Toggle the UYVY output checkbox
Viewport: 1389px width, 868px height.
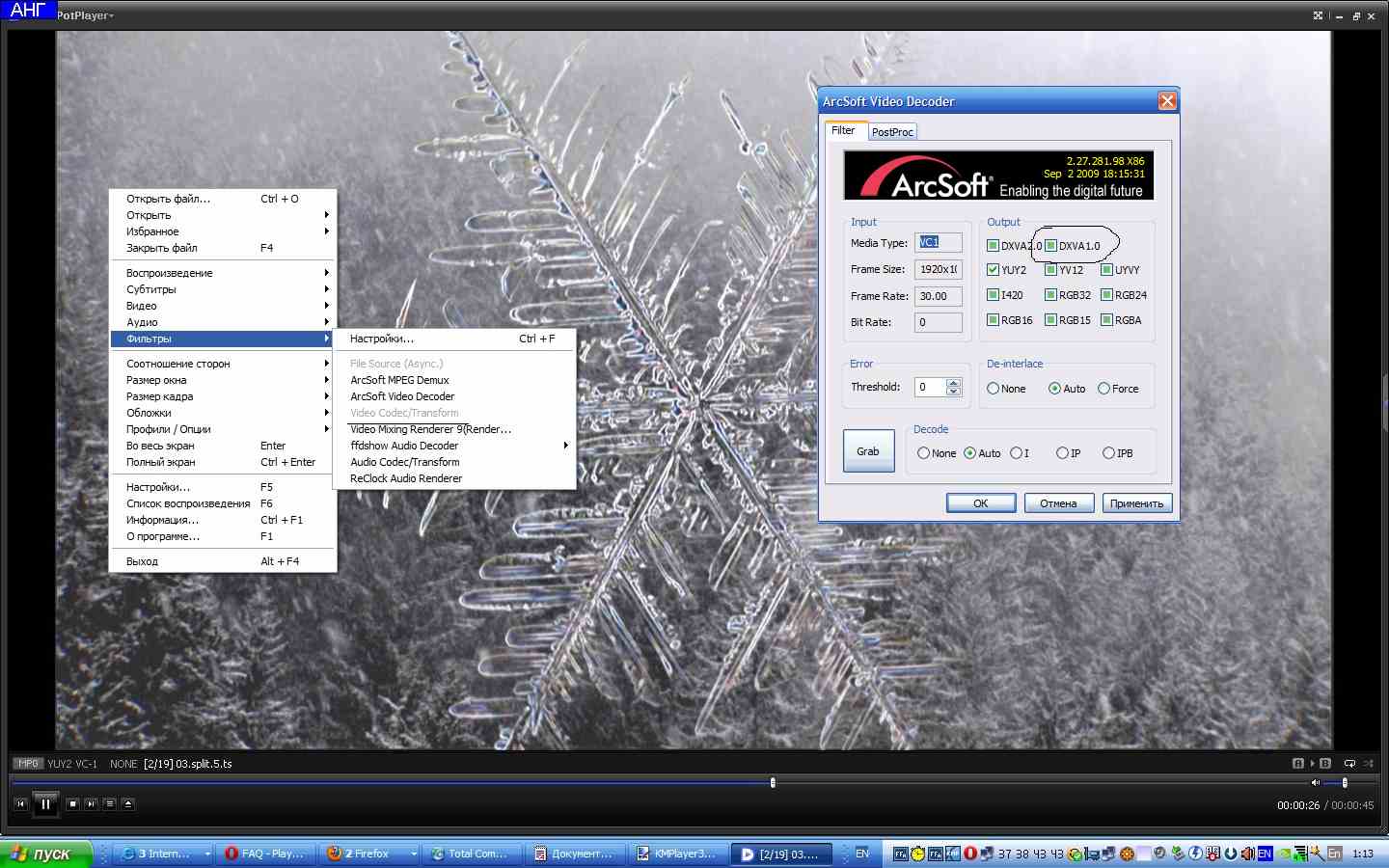[x=1106, y=270]
